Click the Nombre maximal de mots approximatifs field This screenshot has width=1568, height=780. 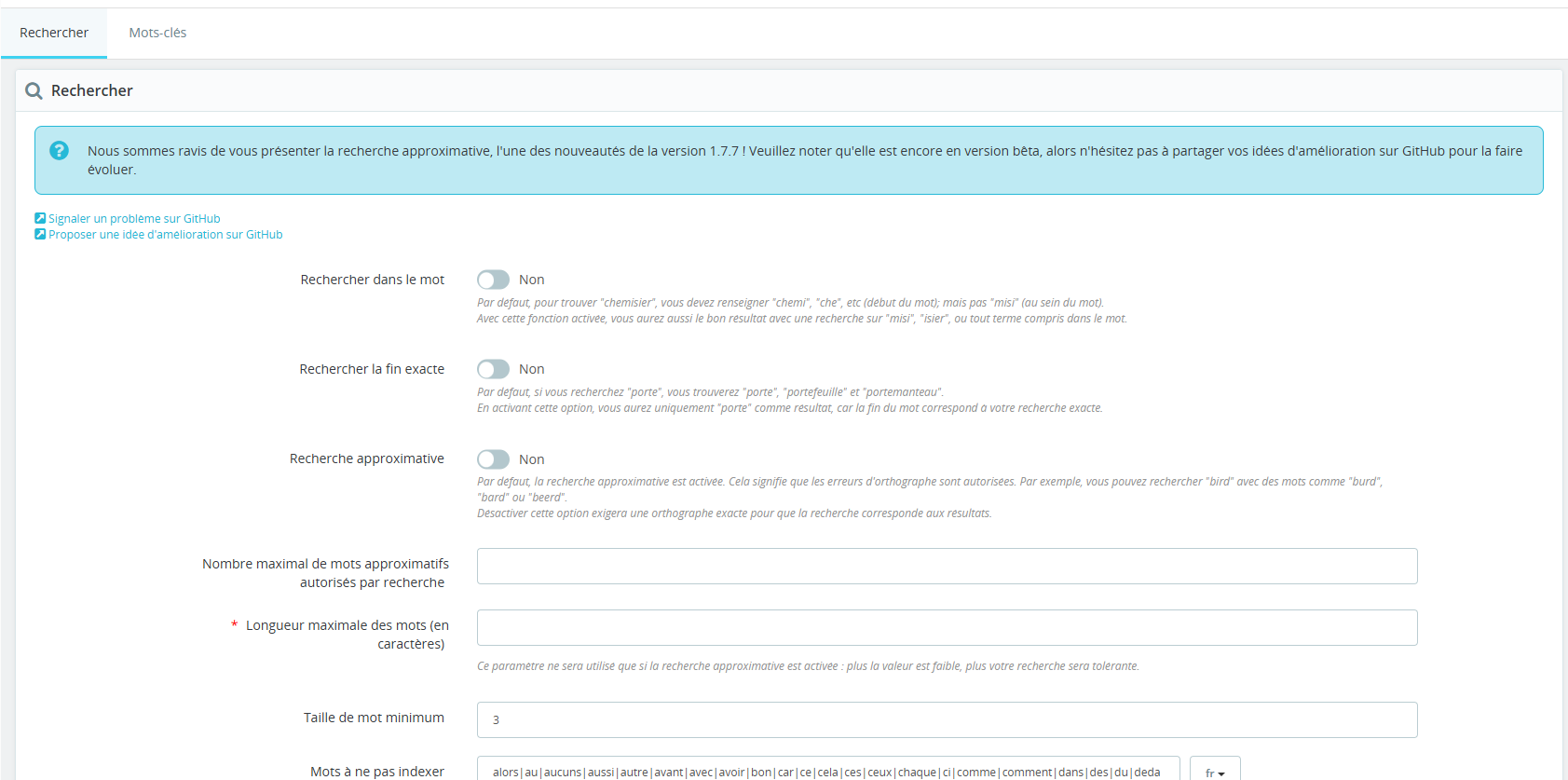[x=947, y=566]
